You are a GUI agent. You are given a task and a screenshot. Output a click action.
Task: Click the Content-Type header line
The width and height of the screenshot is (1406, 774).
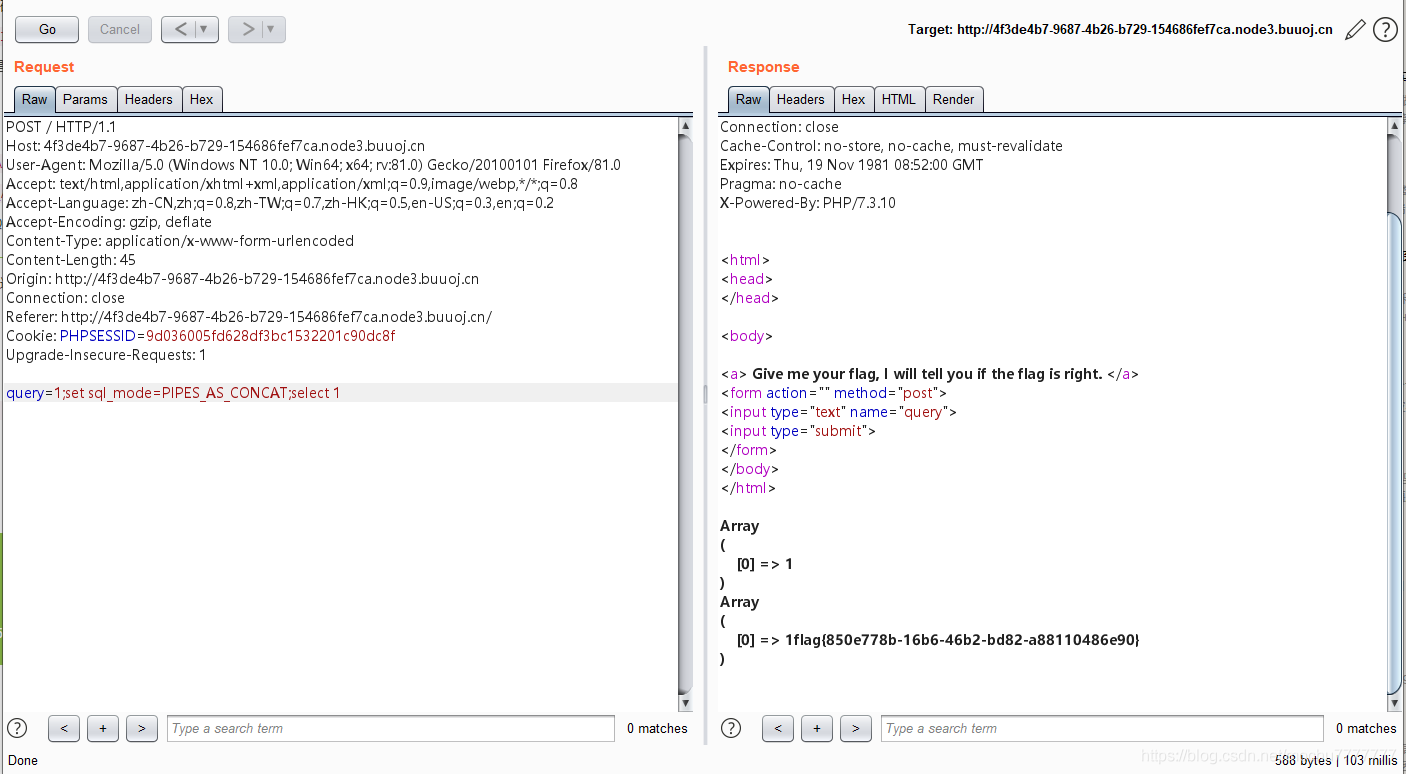click(180, 241)
